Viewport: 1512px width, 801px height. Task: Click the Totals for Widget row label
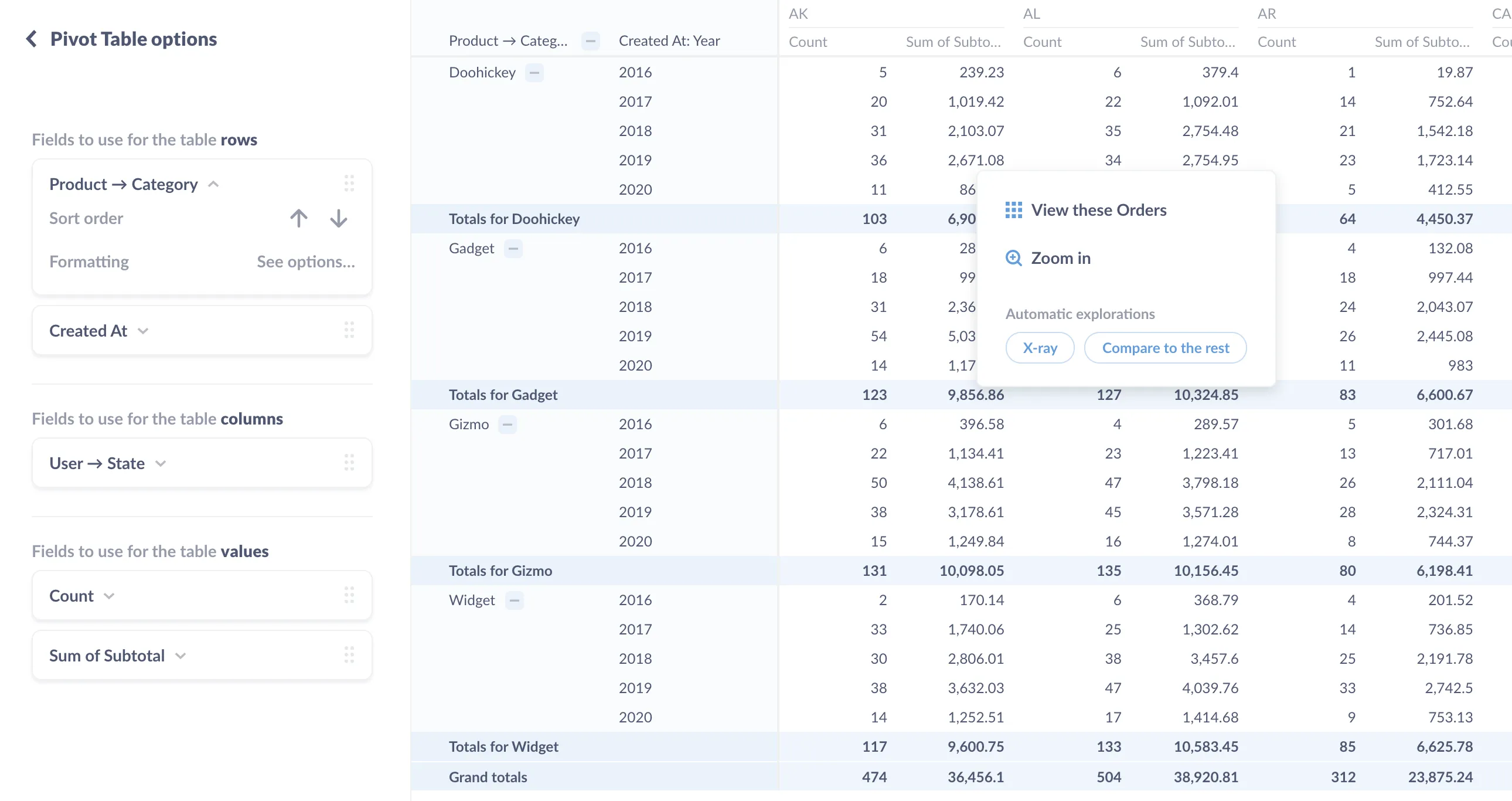(x=503, y=746)
